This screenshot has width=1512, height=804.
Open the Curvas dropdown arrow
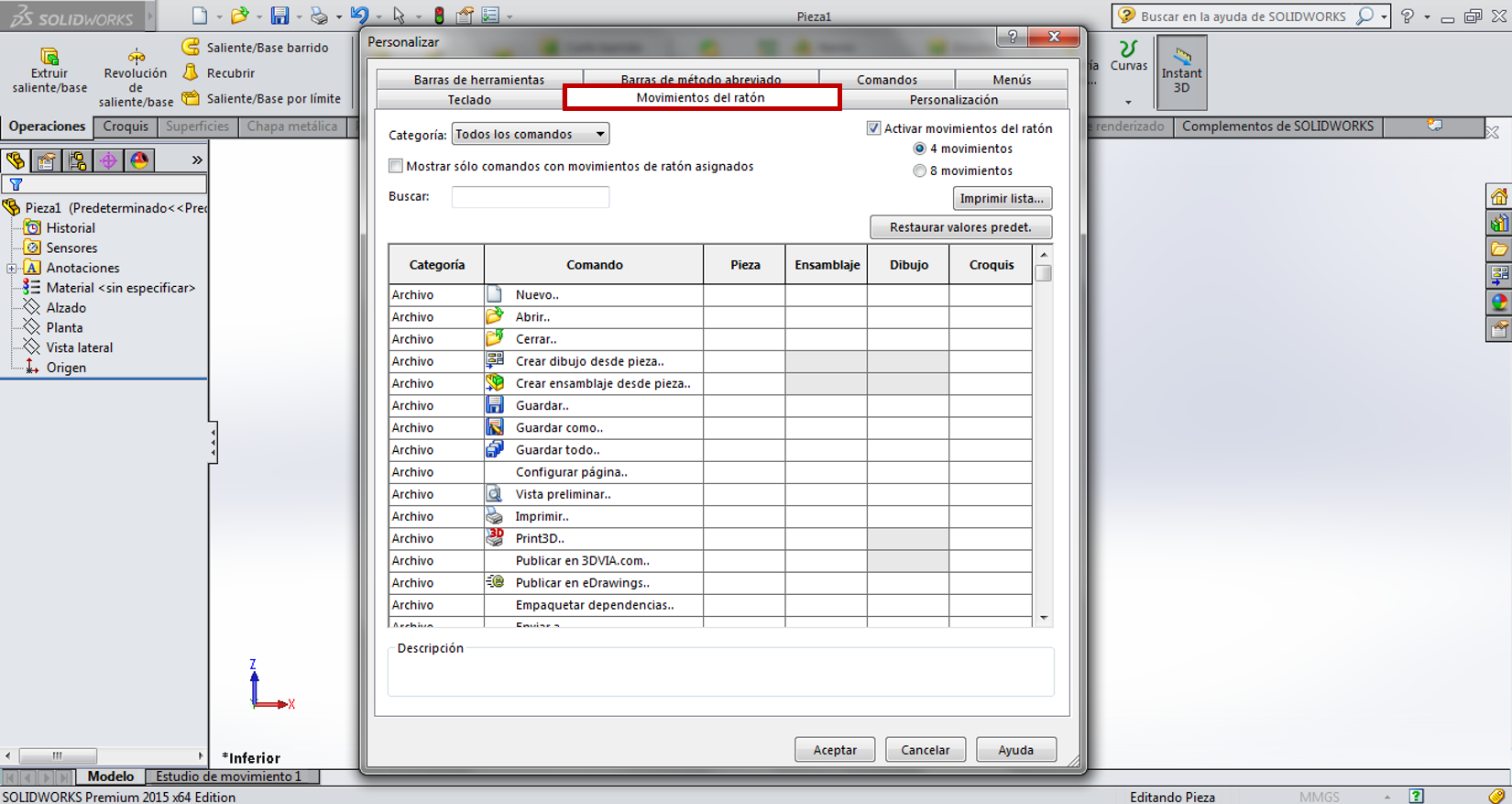click(1128, 102)
